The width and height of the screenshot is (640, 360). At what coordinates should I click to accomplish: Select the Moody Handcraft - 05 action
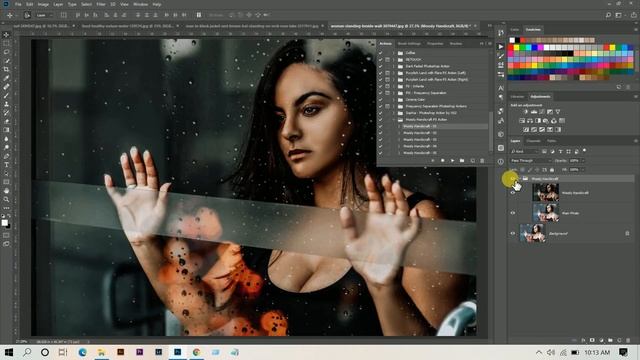tap(420, 153)
